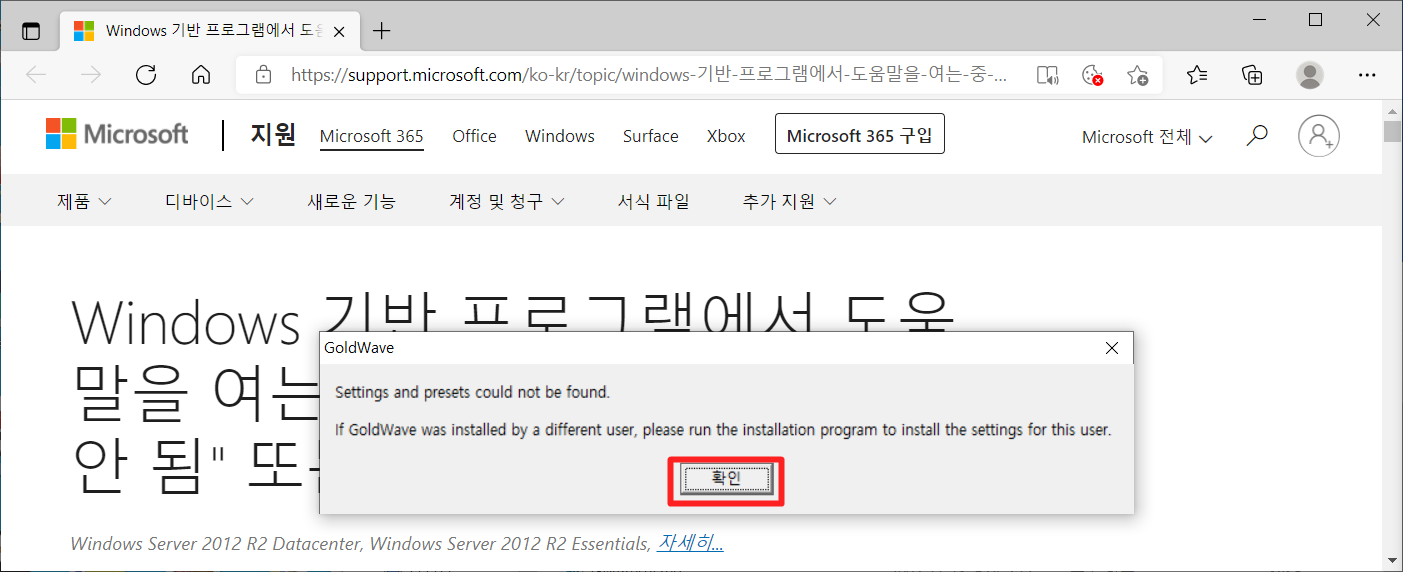The image size is (1403, 572).
Task: View site lock information icon
Action: (x=263, y=75)
